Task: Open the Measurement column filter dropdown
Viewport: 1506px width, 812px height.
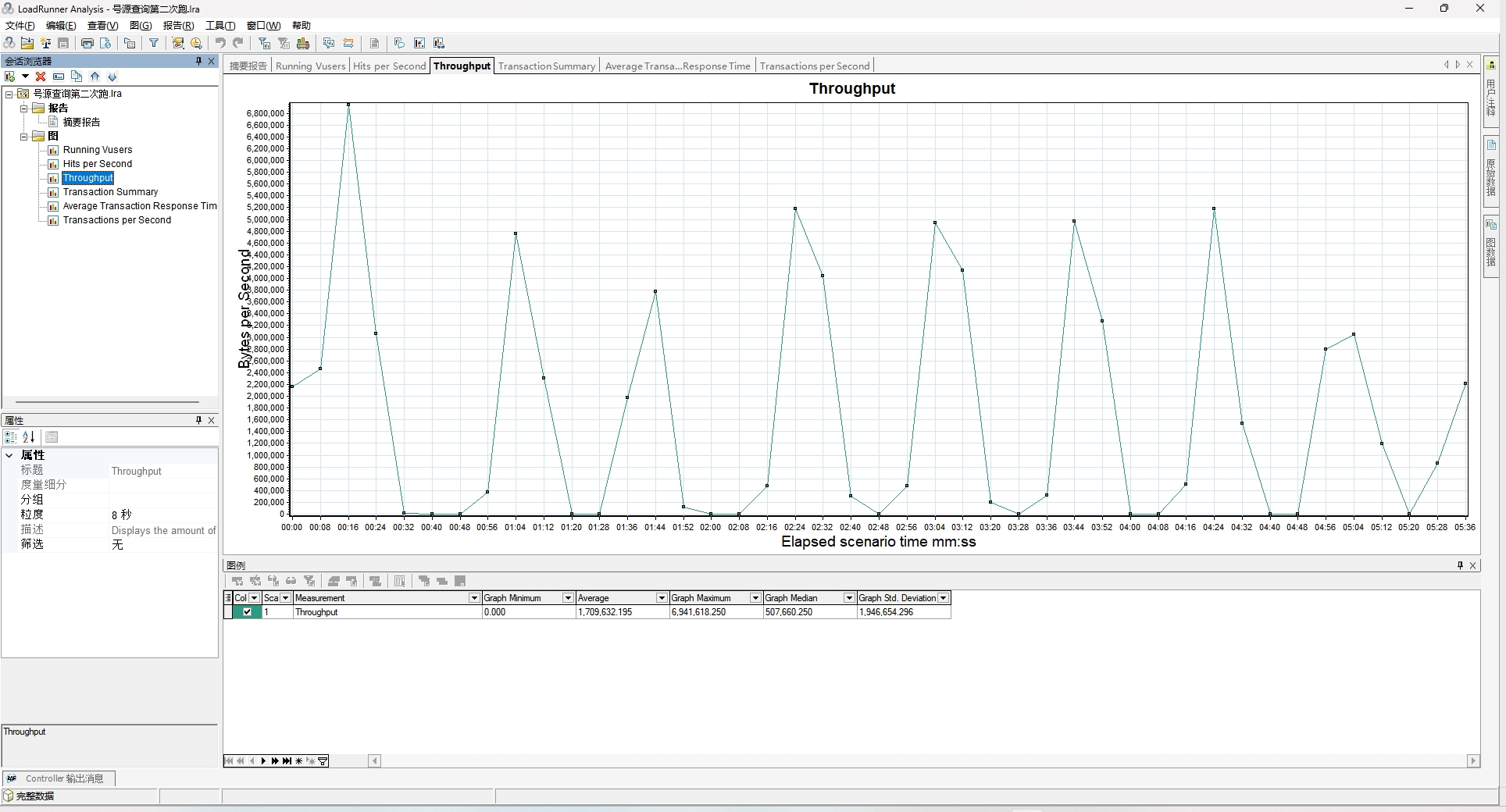Action: [x=473, y=598]
